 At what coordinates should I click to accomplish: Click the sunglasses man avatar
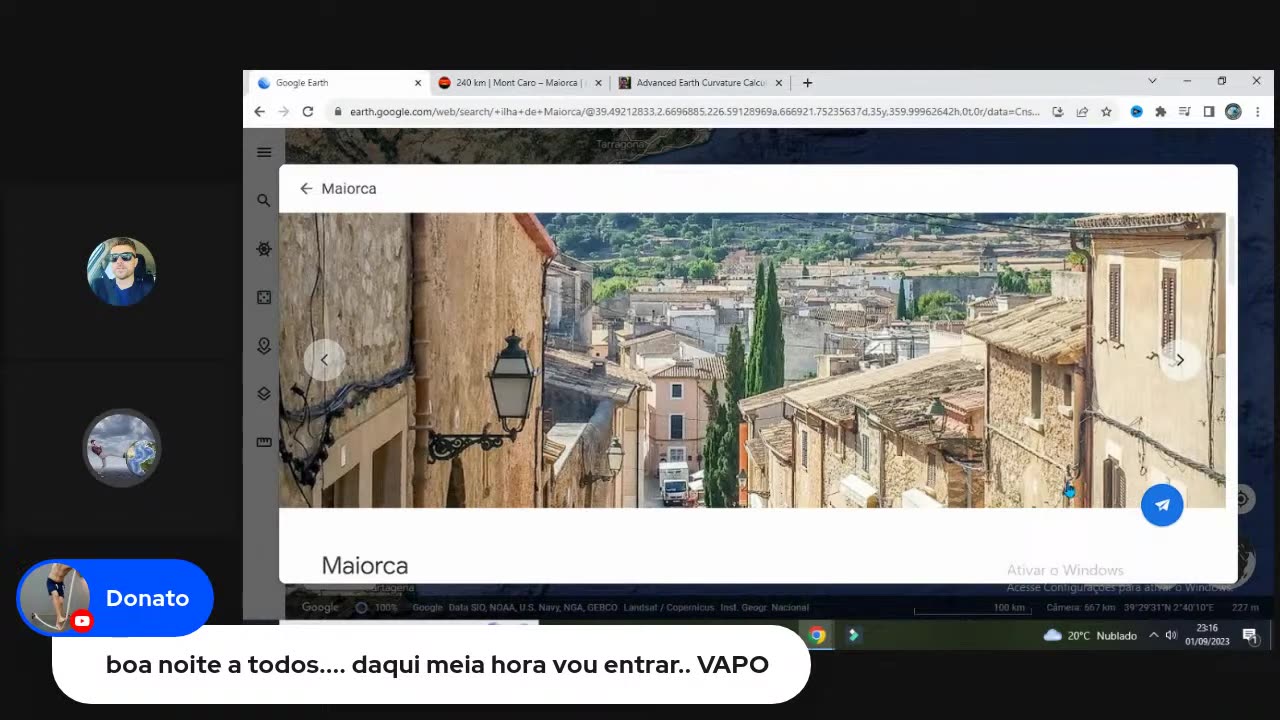point(121,271)
